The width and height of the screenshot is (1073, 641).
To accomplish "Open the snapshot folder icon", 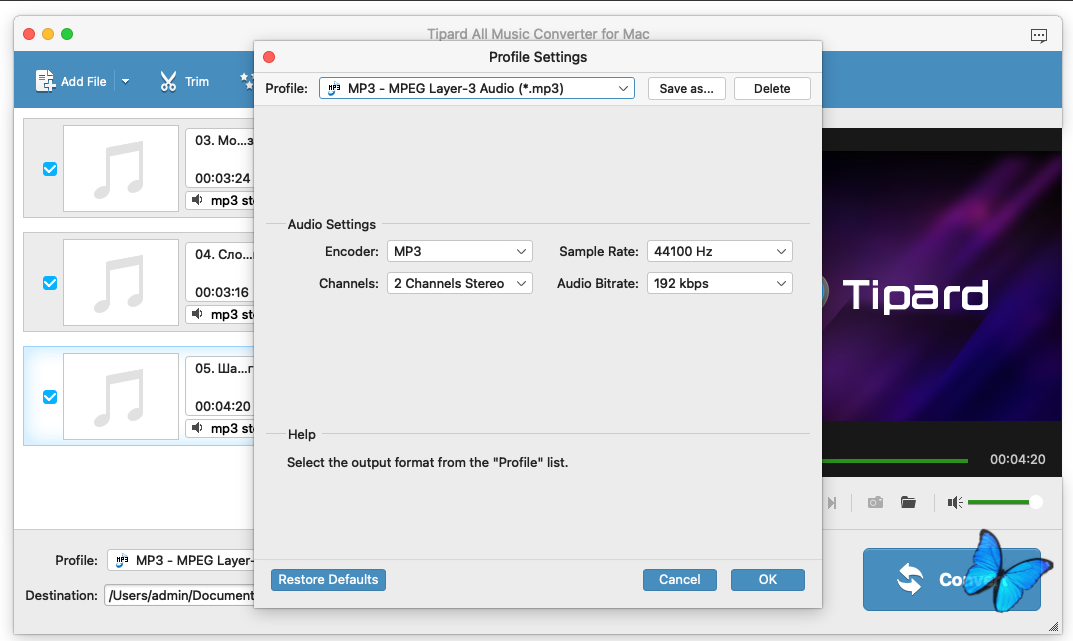I will point(908,503).
